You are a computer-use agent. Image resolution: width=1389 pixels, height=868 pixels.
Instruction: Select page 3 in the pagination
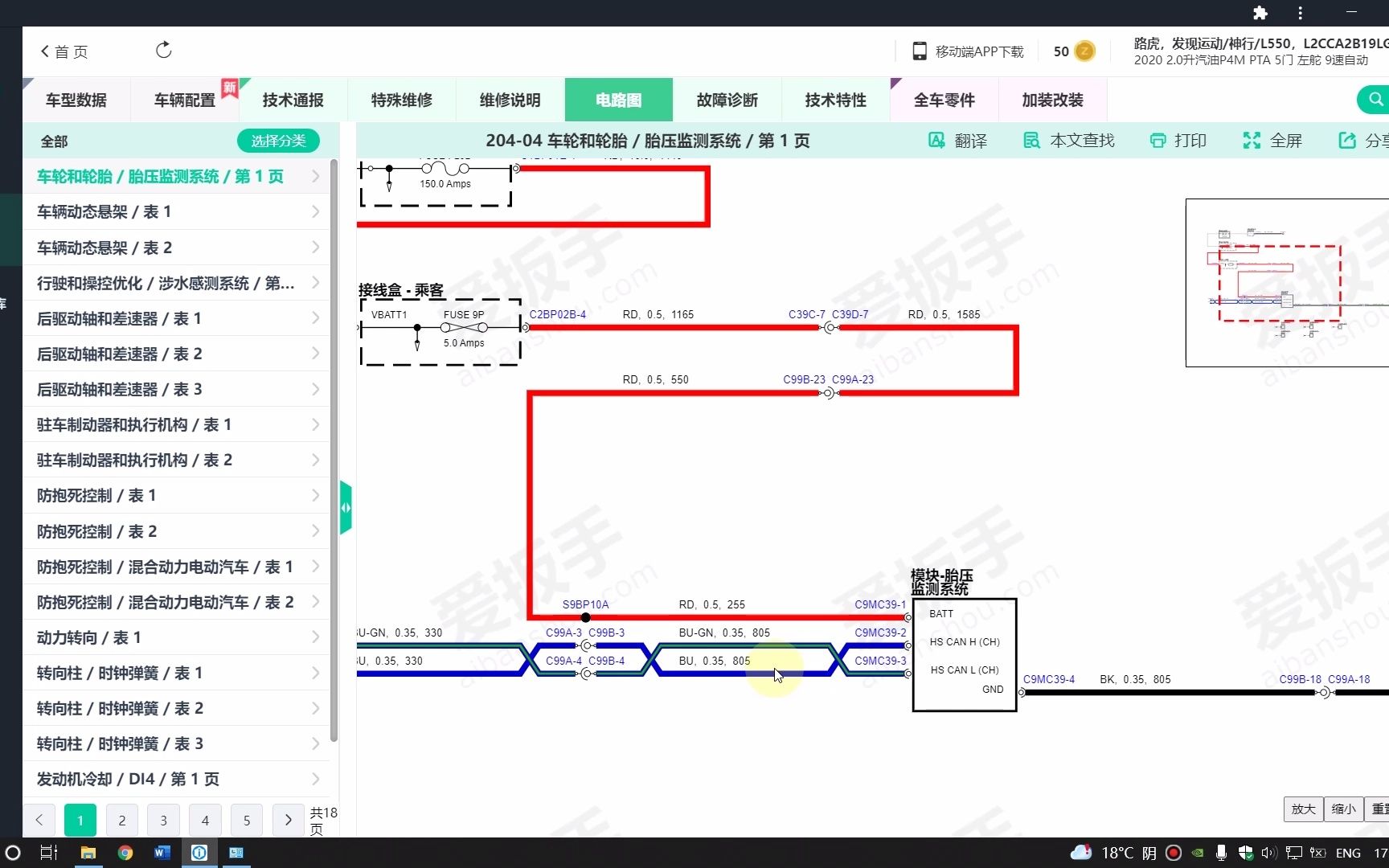coord(163,820)
